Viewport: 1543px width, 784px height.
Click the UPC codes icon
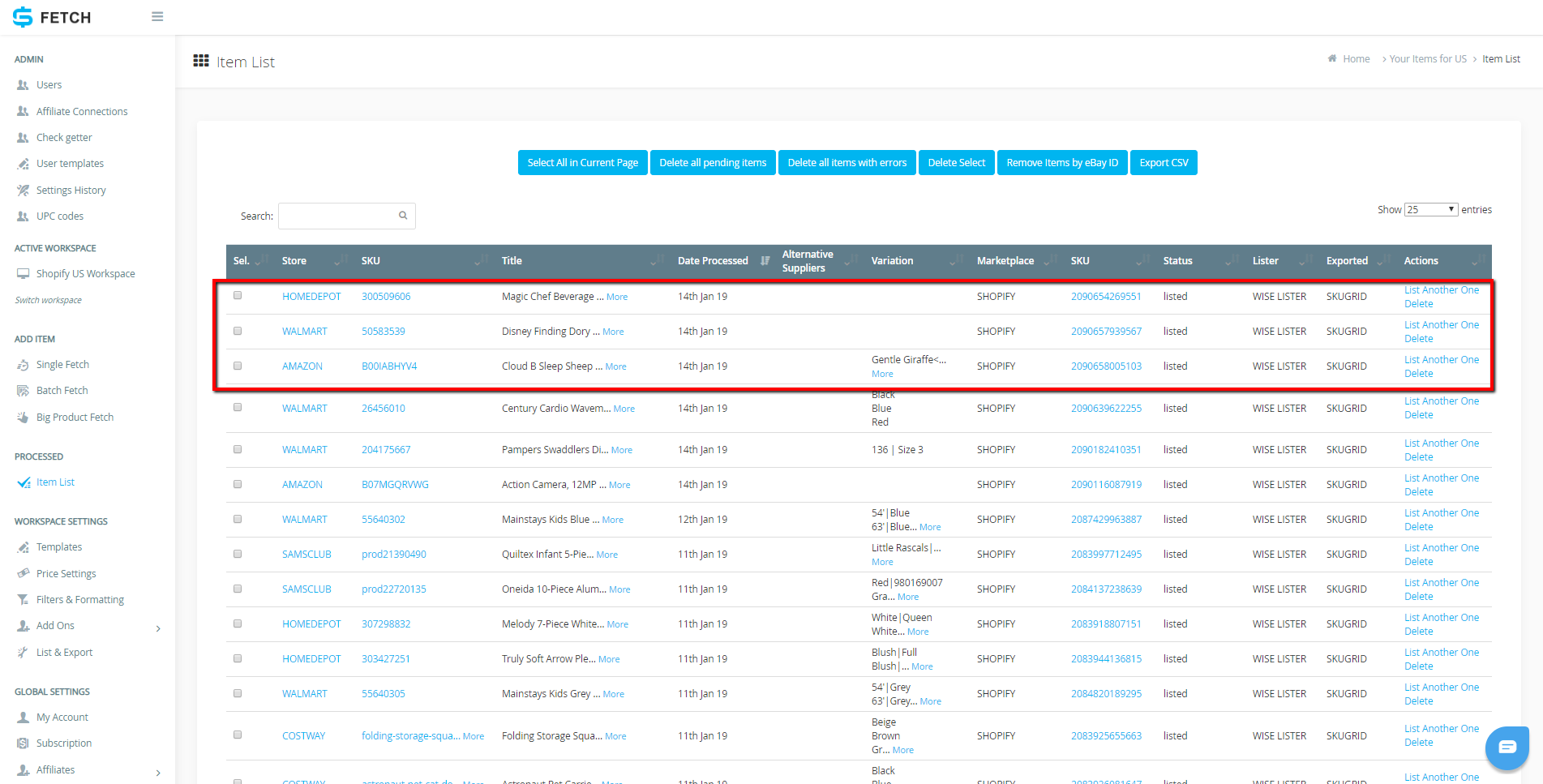[23, 216]
